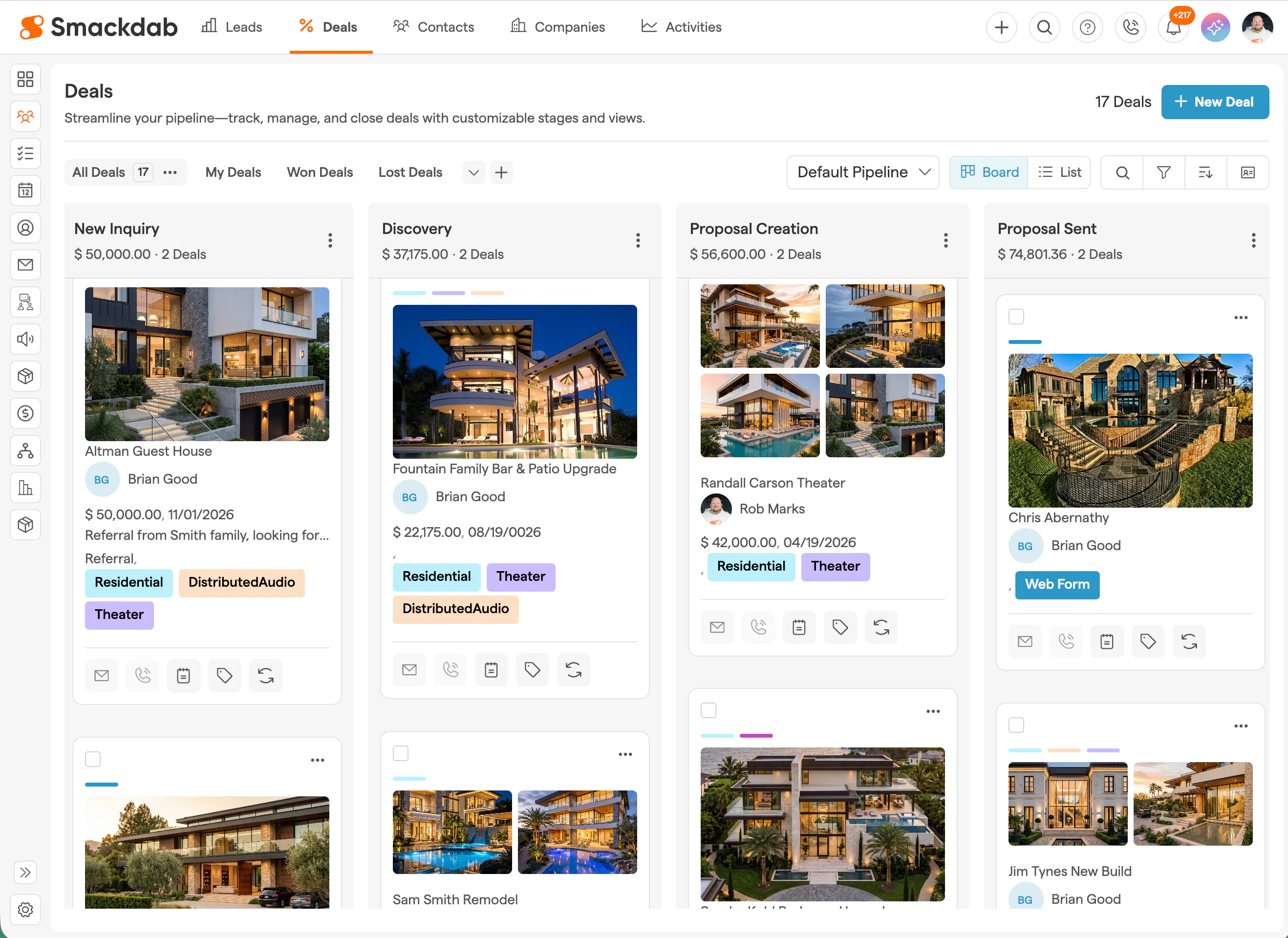Add a new saved view with plus
The image size is (1288, 938).
(x=501, y=172)
